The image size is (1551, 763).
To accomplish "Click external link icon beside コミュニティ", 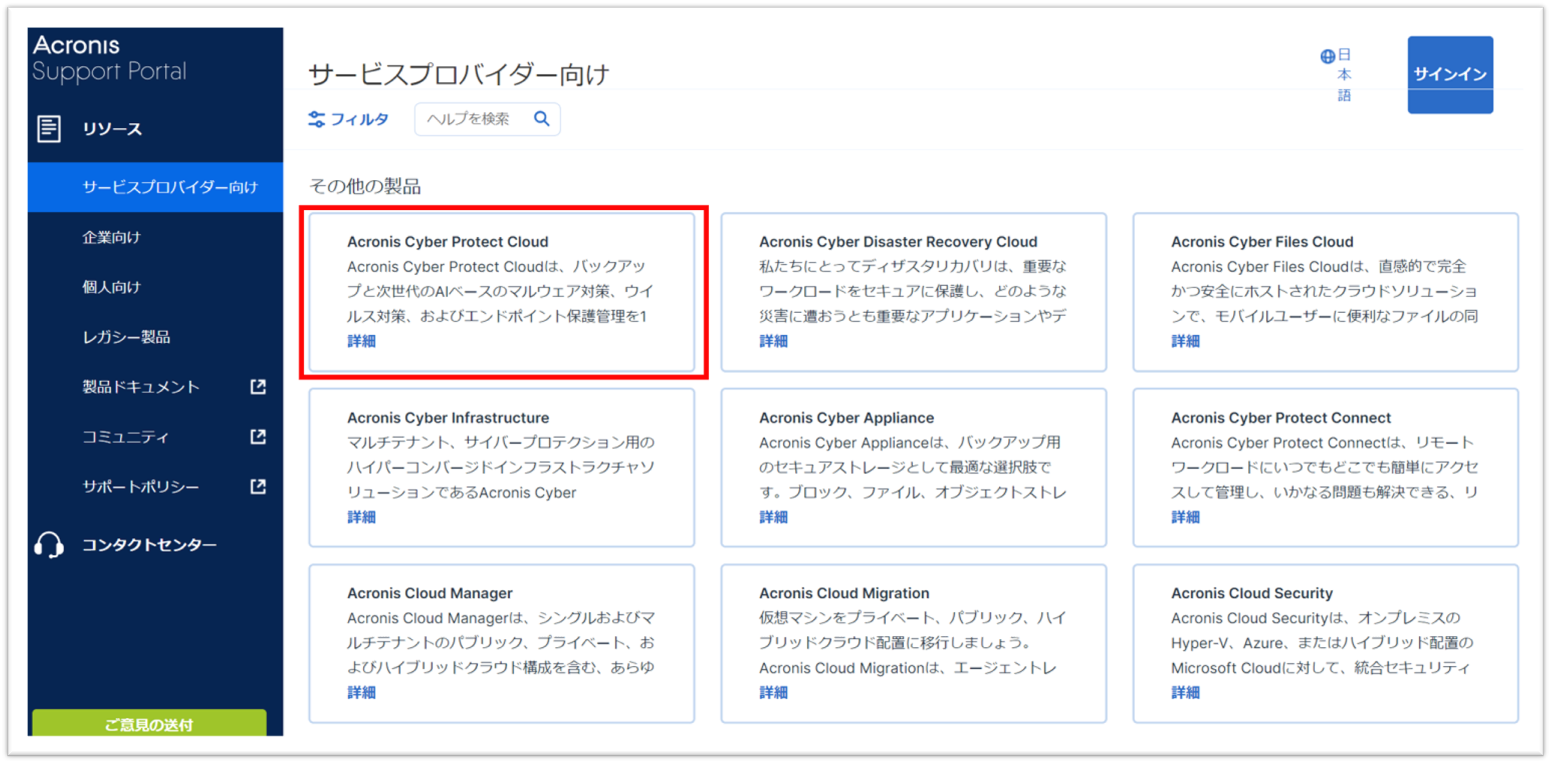I will 258,437.
